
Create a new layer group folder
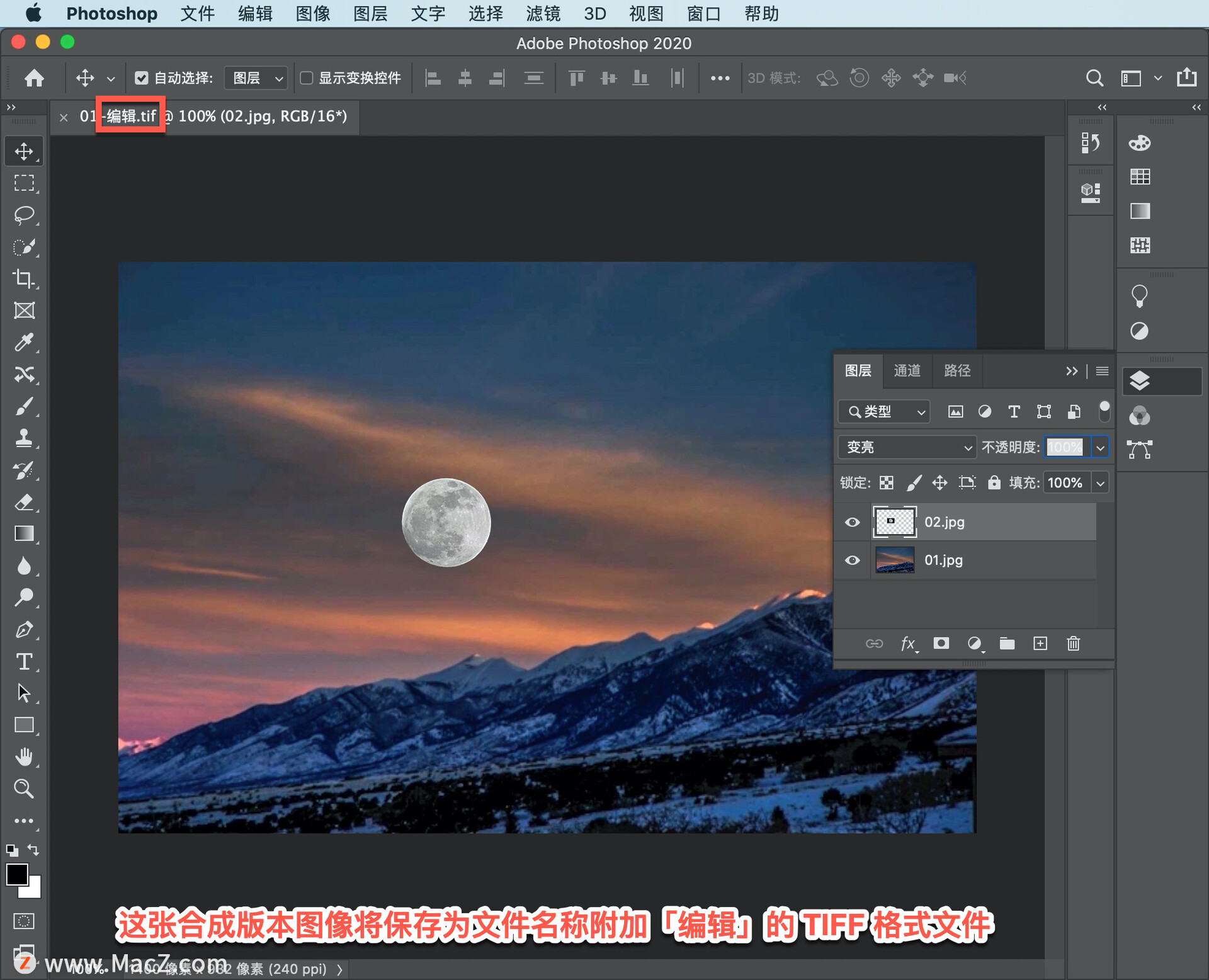pyautogui.click(x=1007, y=643)
